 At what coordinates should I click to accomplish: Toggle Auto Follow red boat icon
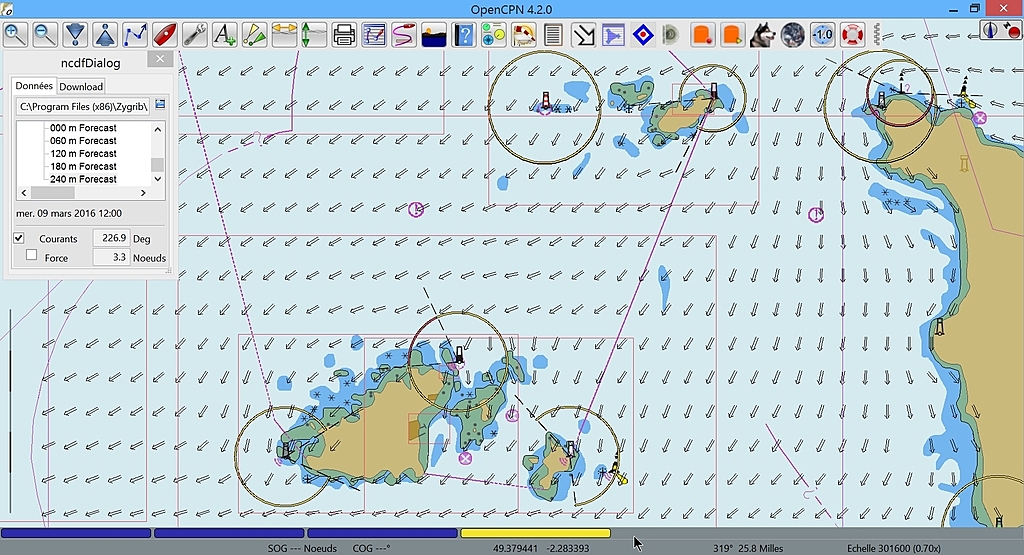point(165,34)
